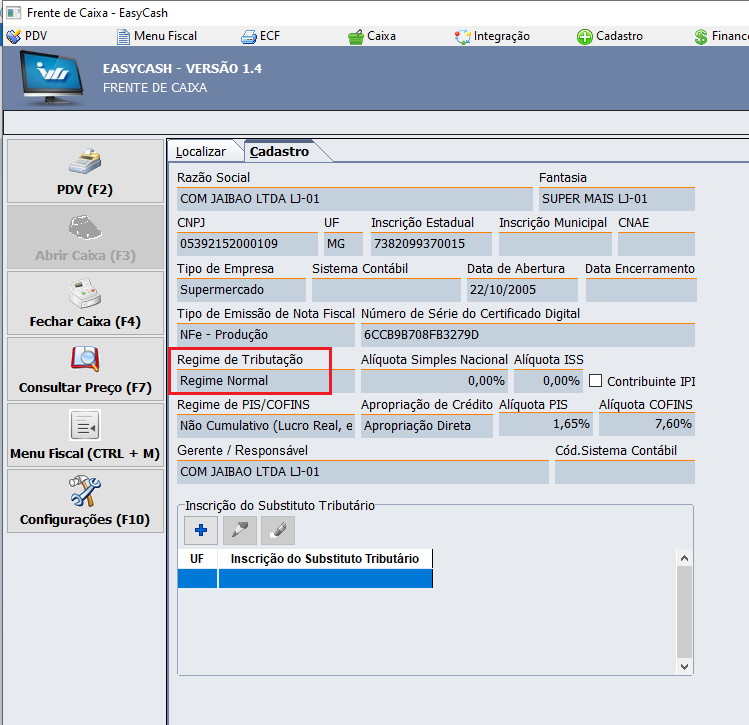This screenshot has height=725, width=749.
Task: Click the Razão Social field
Action: pyautogui.click(x=354, y=199)
